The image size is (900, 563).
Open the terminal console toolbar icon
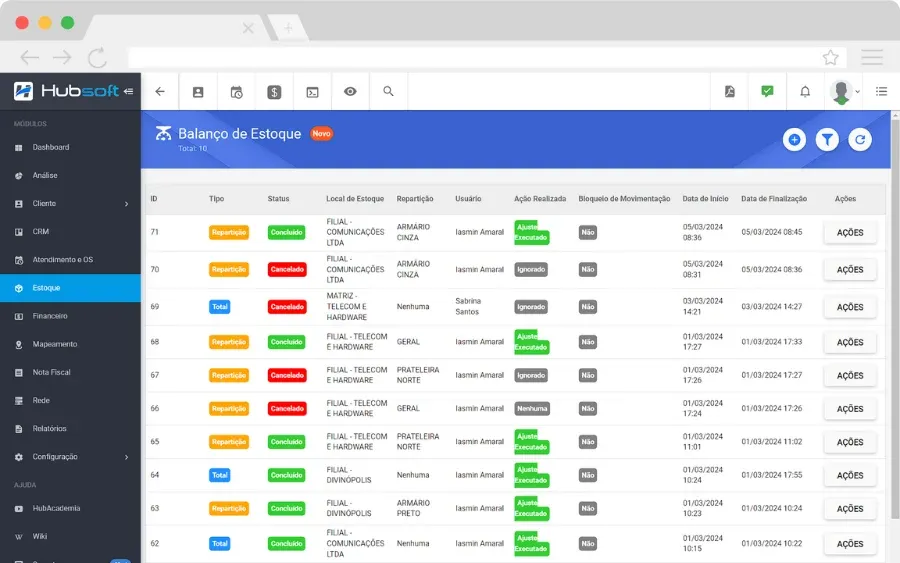point(312,92)
